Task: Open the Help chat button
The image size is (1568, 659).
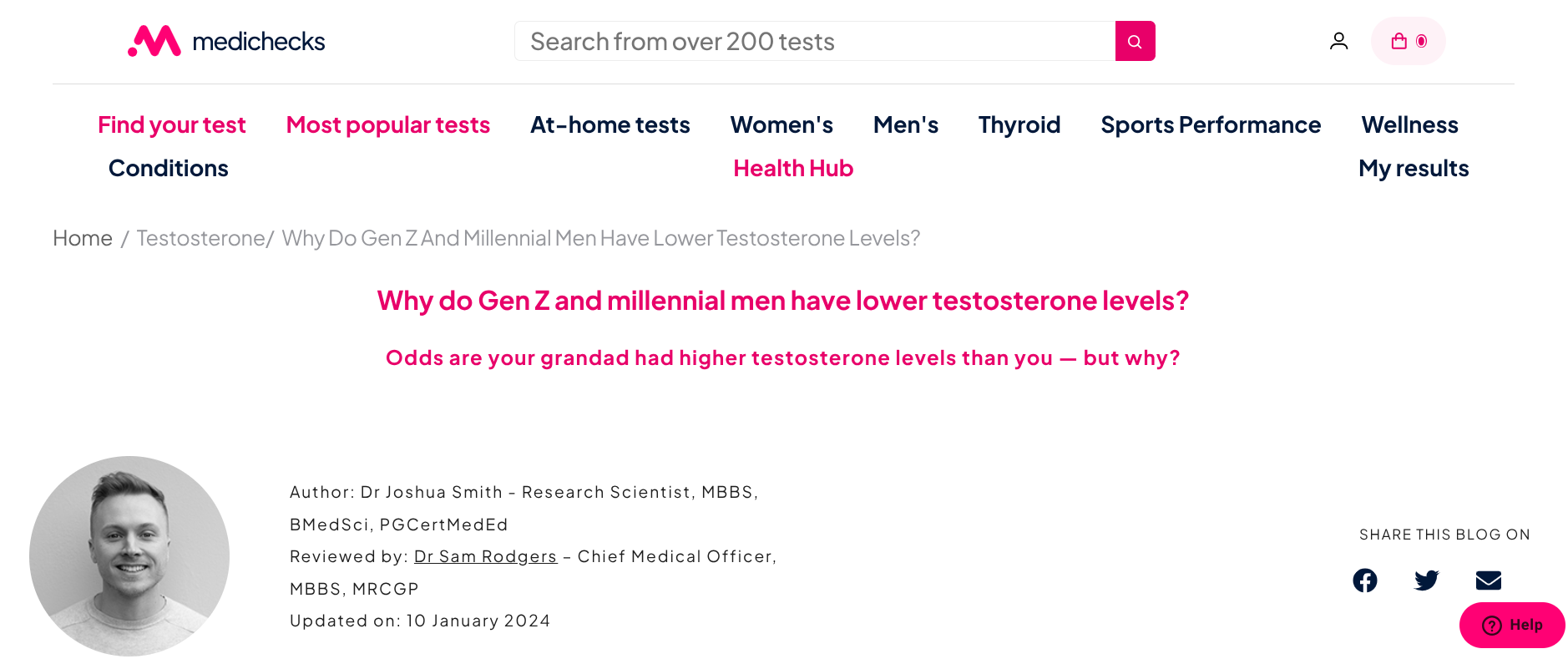Action: 1512,625
